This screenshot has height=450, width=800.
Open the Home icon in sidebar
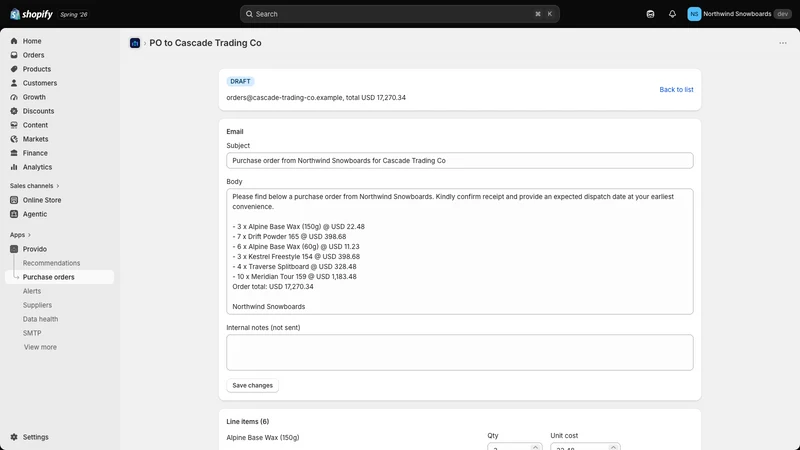point(14,41)
